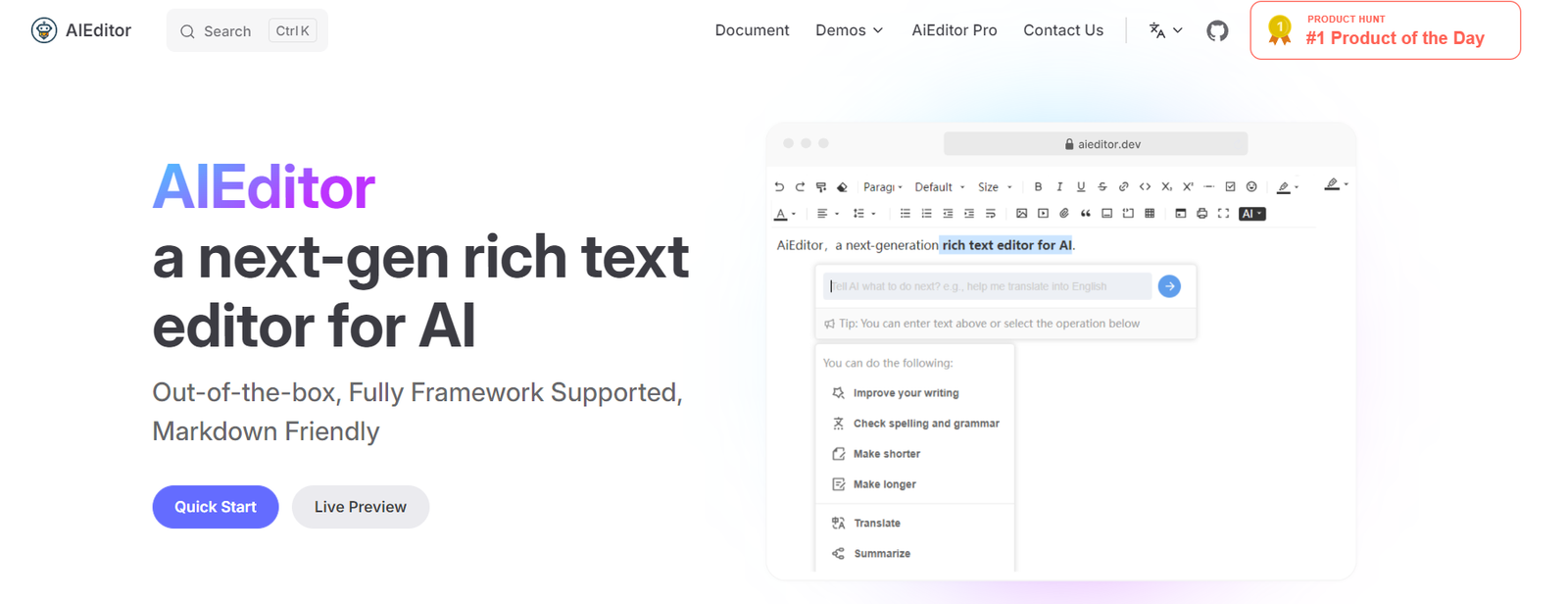The image size is (1568, 604).
Task: Open the GitHub repository icon
Action: [1217, 30]
